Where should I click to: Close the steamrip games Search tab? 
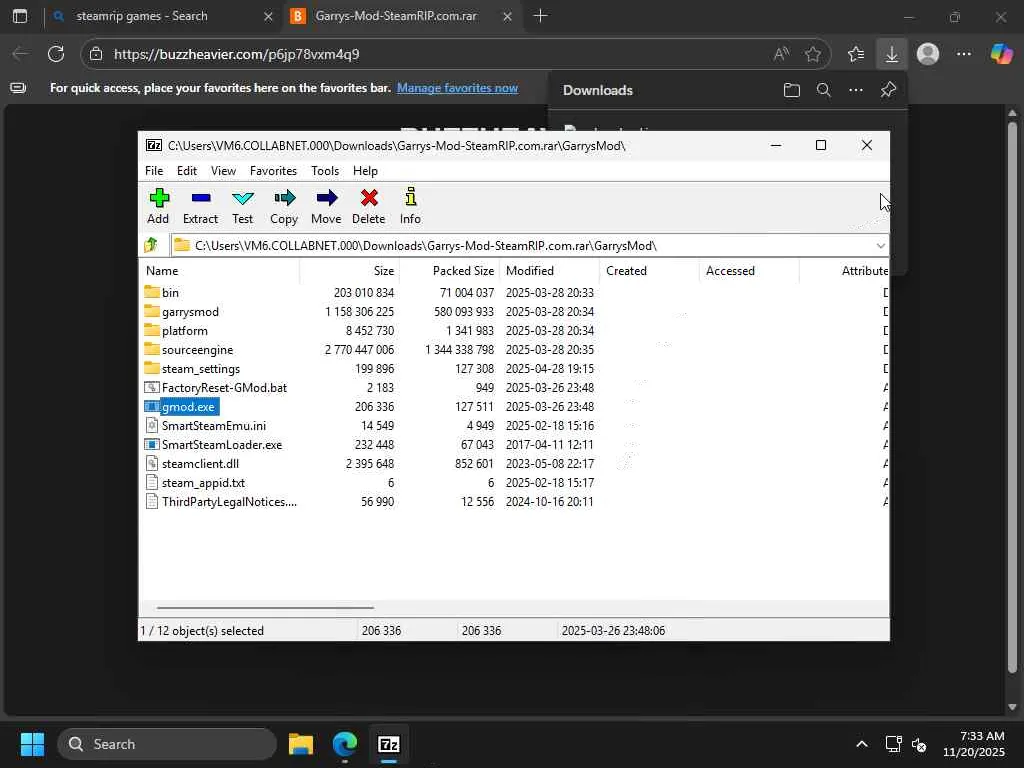click(268, 16)
